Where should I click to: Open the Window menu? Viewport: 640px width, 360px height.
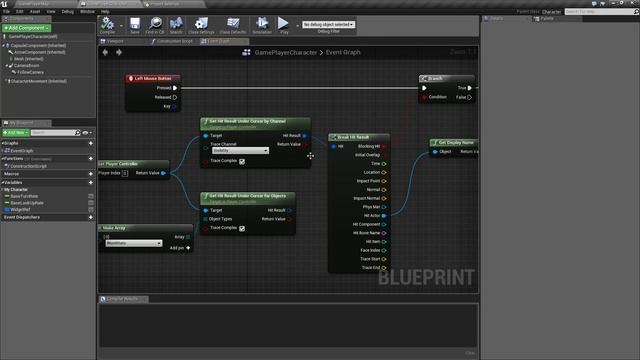[87, 11]
